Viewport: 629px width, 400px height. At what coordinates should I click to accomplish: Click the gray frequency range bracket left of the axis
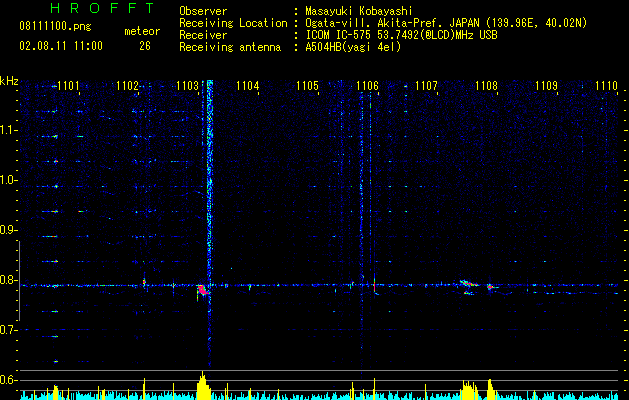click(x=19, y=280)
